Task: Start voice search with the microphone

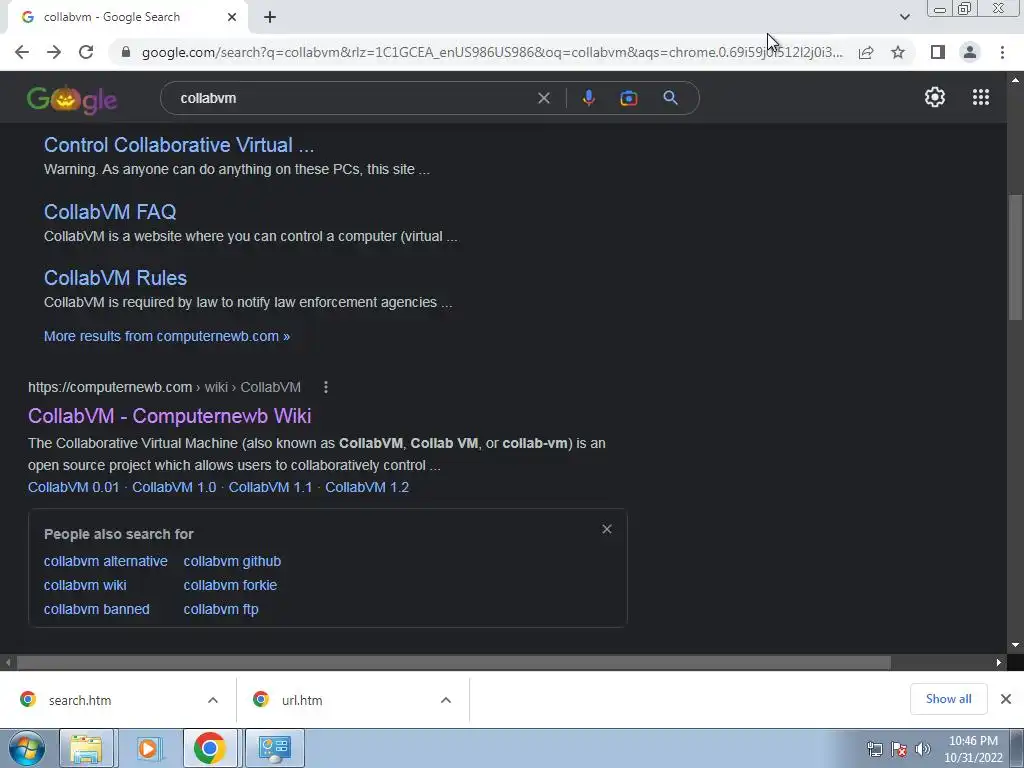Action: click(x=588, y=99)
